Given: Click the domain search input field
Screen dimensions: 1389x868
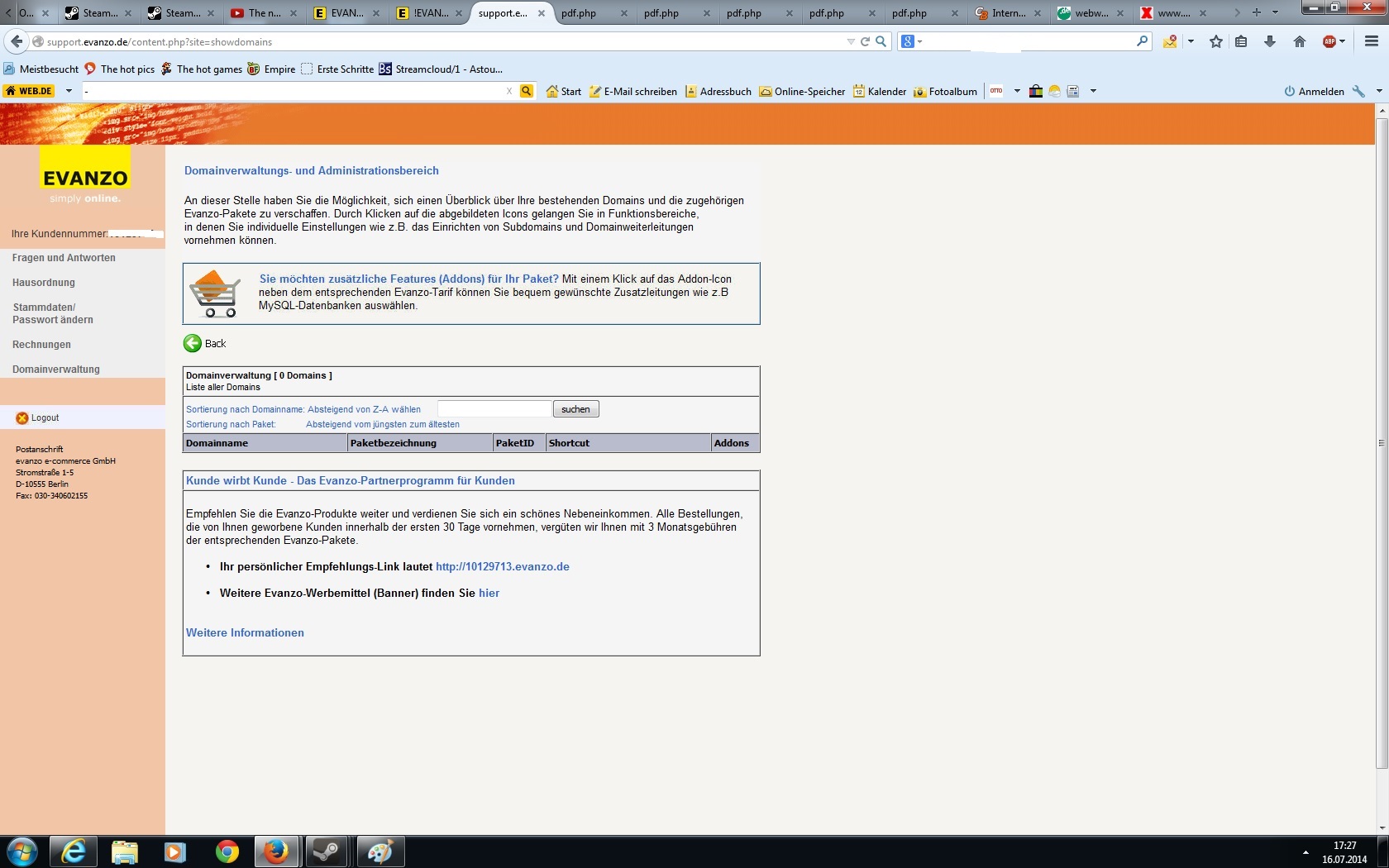Looking at the screenshot, I should [494, 409].
